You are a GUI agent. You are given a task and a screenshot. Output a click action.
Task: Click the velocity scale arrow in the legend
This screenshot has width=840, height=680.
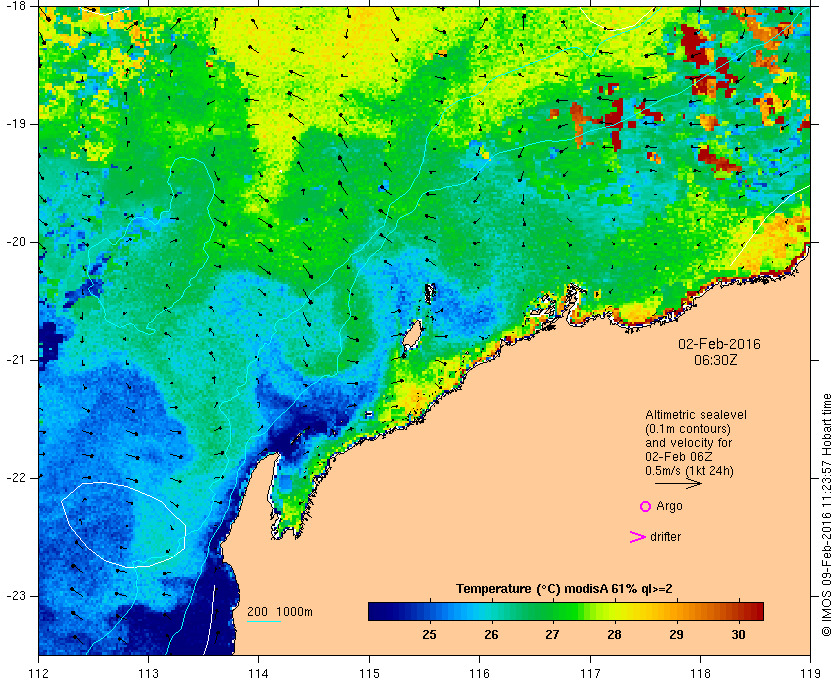pos(678,483)
